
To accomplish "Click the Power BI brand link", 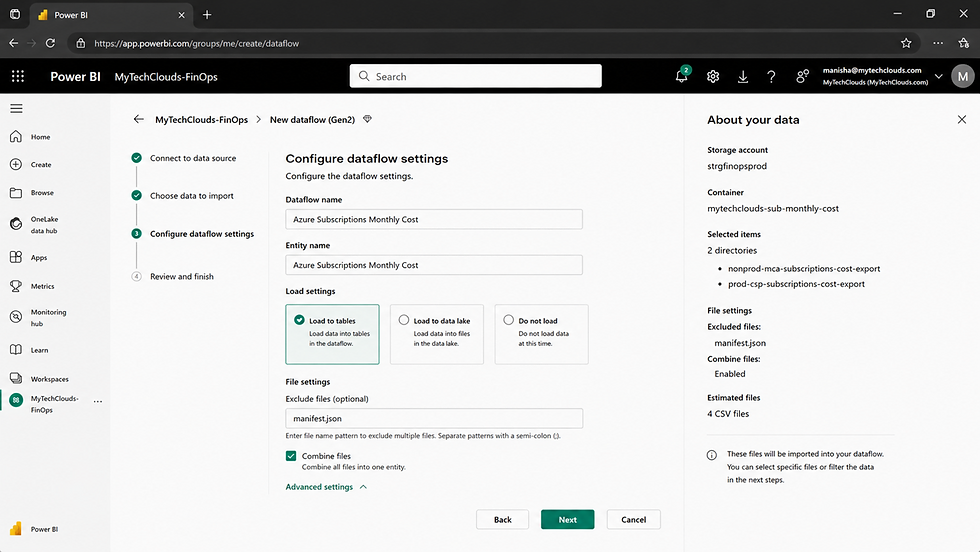I will pos(75,76).
